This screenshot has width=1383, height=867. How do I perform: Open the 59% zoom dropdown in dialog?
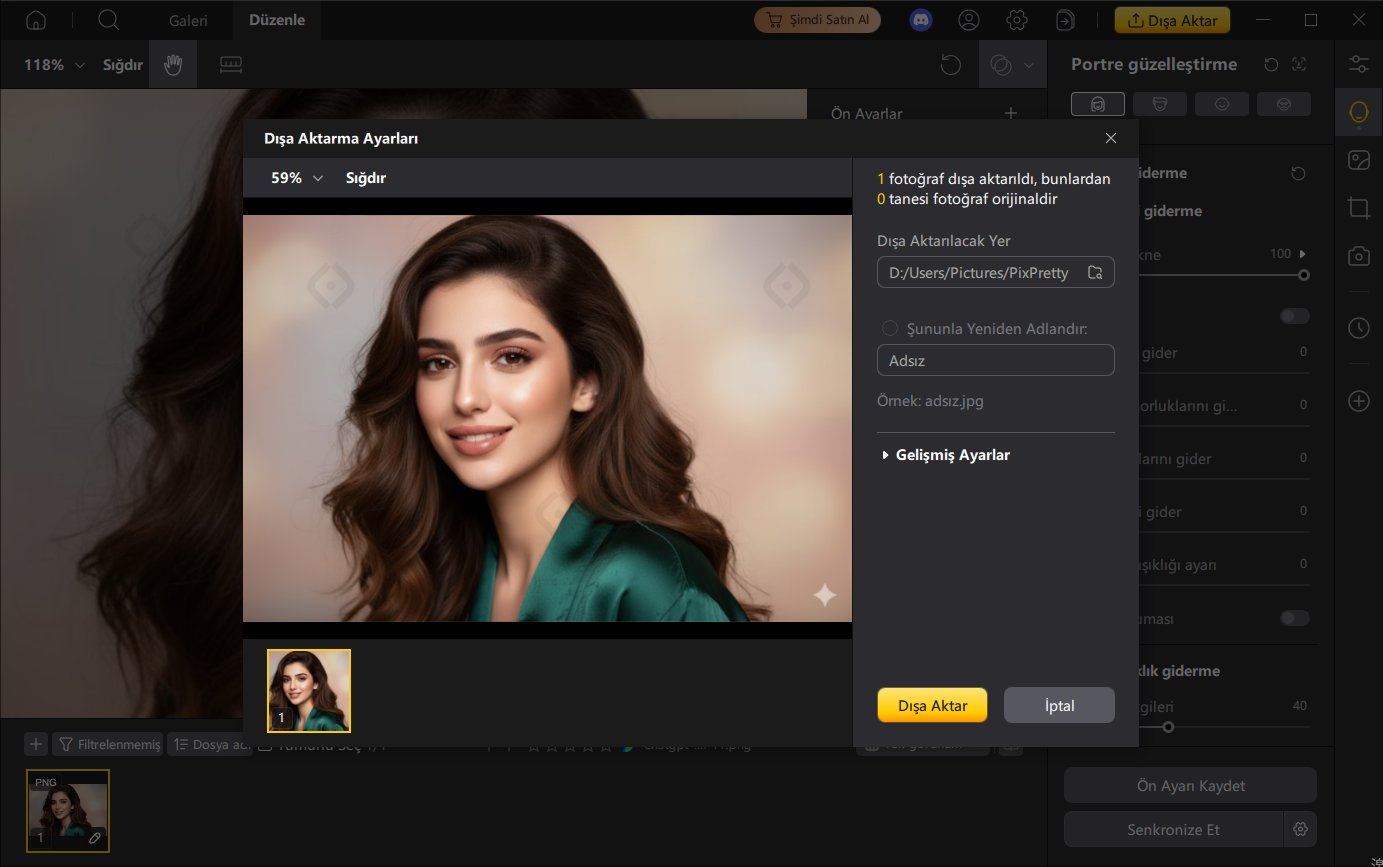tap(297, 178)
